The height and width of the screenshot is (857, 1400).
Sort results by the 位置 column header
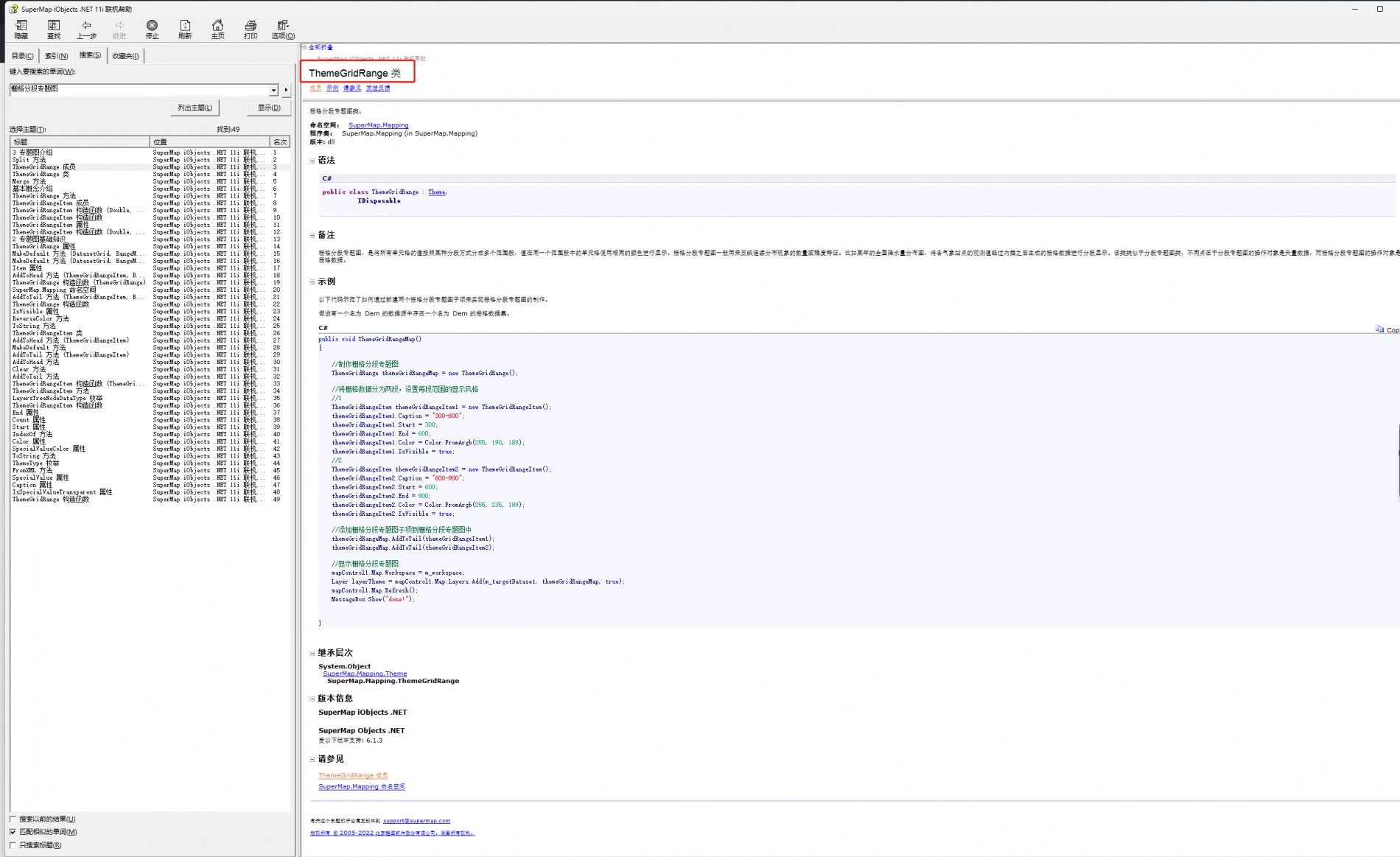(x=210, y=141)
